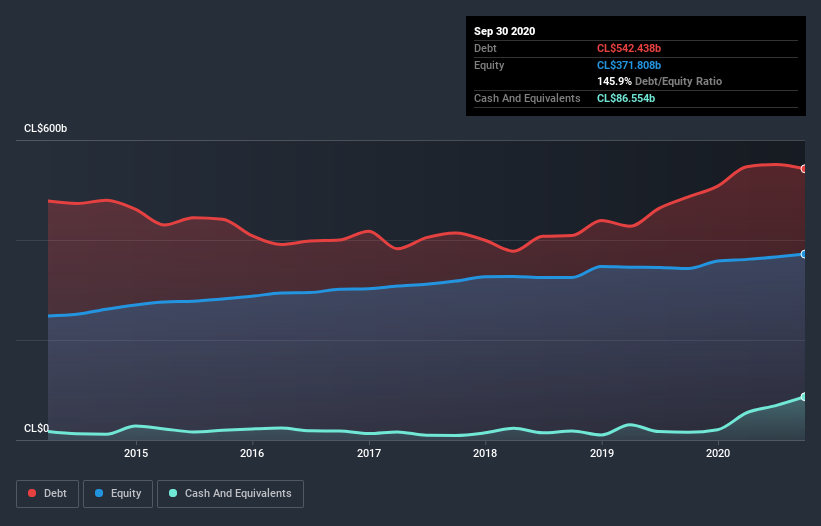Image resolution: width=821 pixels, height=526 pixels.
Task: Click the 2016 x-axis label
Action: (x=252, y=453)
